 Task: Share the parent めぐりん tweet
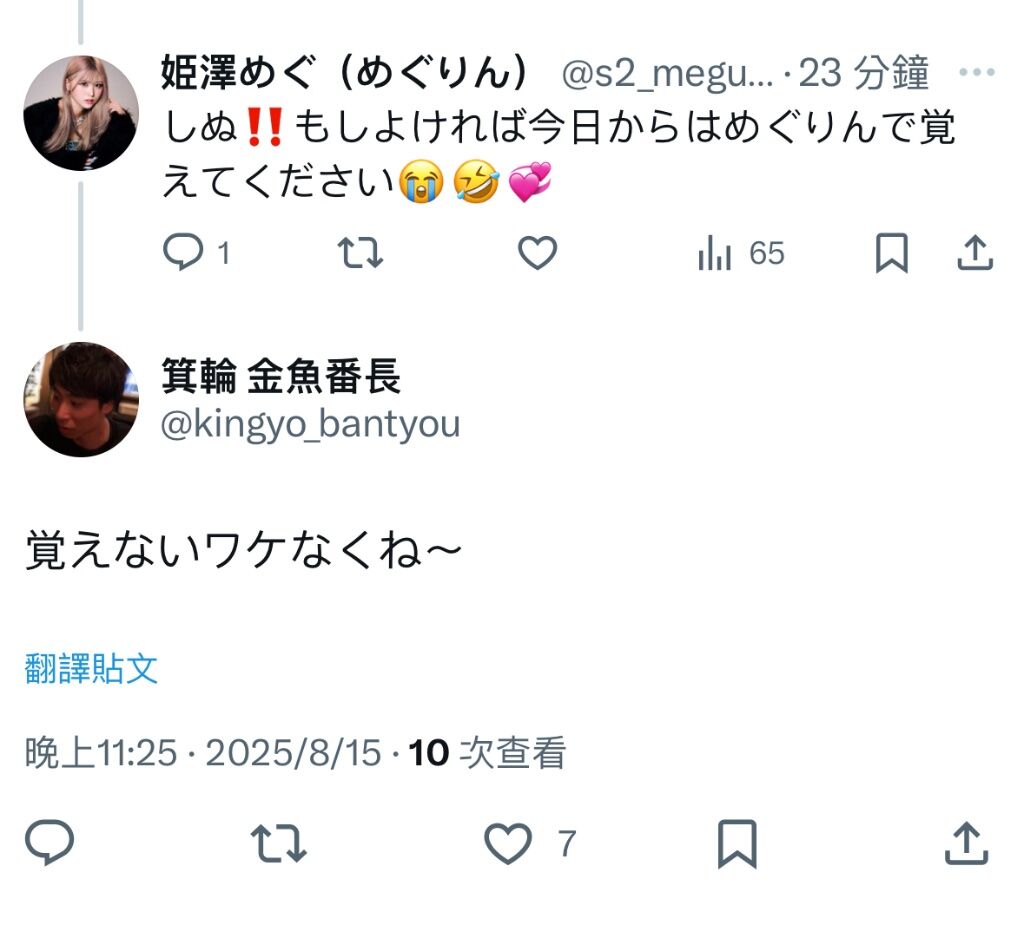click(975, 254)
